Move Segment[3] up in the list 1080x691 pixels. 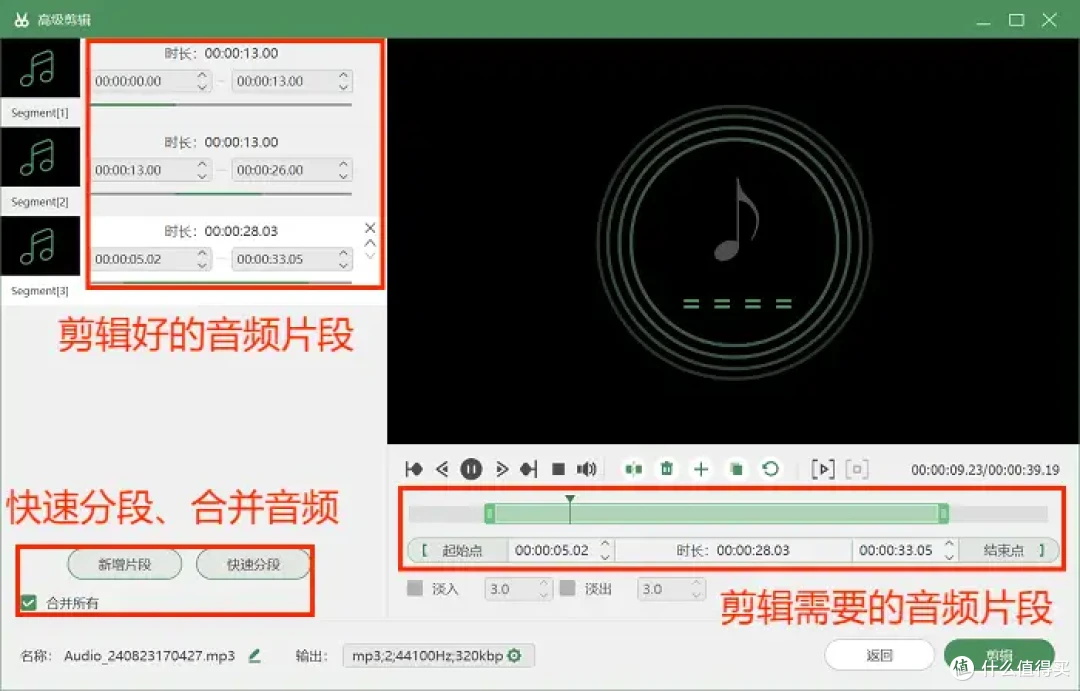370,243
